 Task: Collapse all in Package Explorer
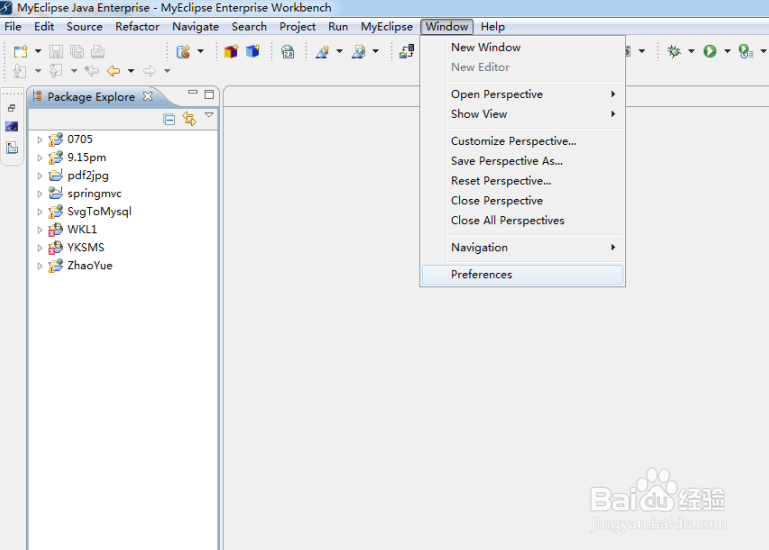point(169,119)
